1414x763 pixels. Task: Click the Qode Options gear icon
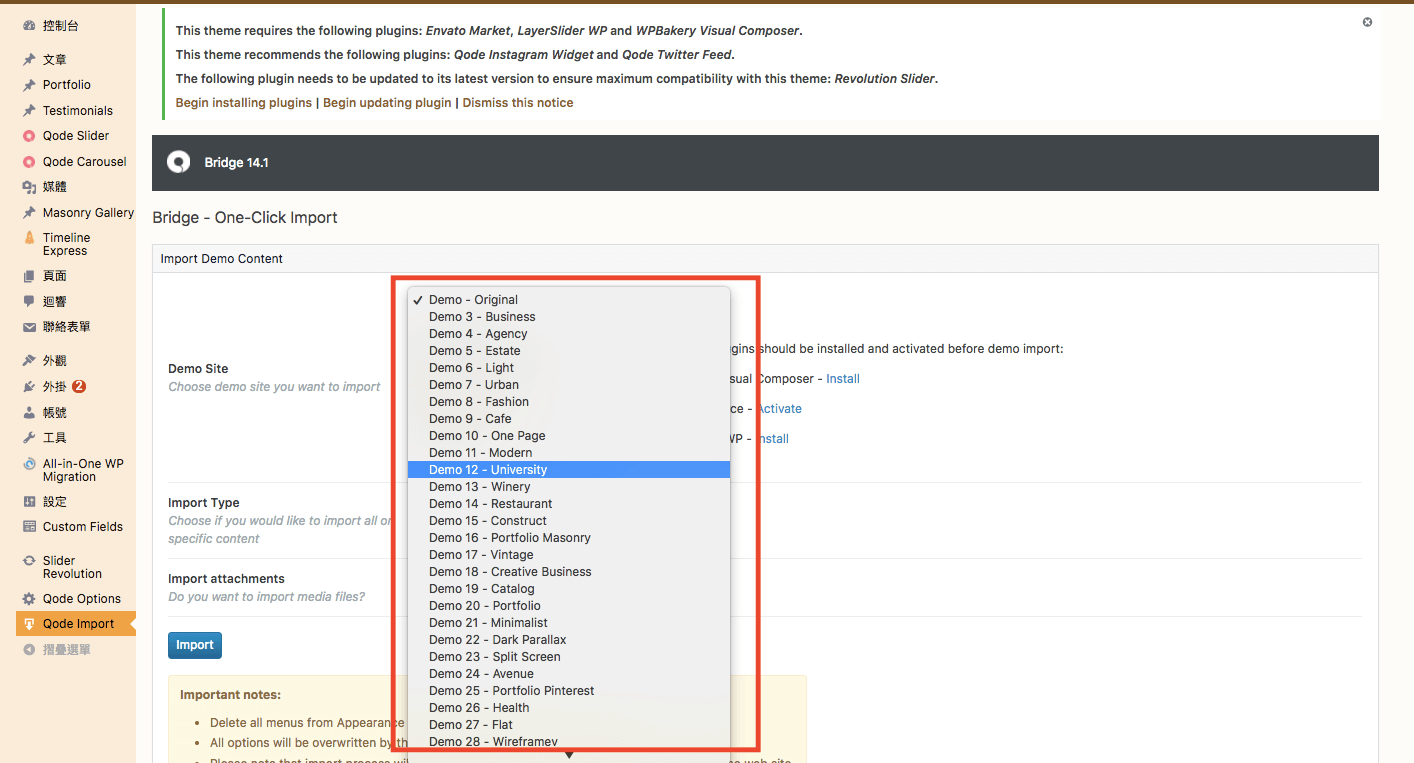[x=29, y=599]
